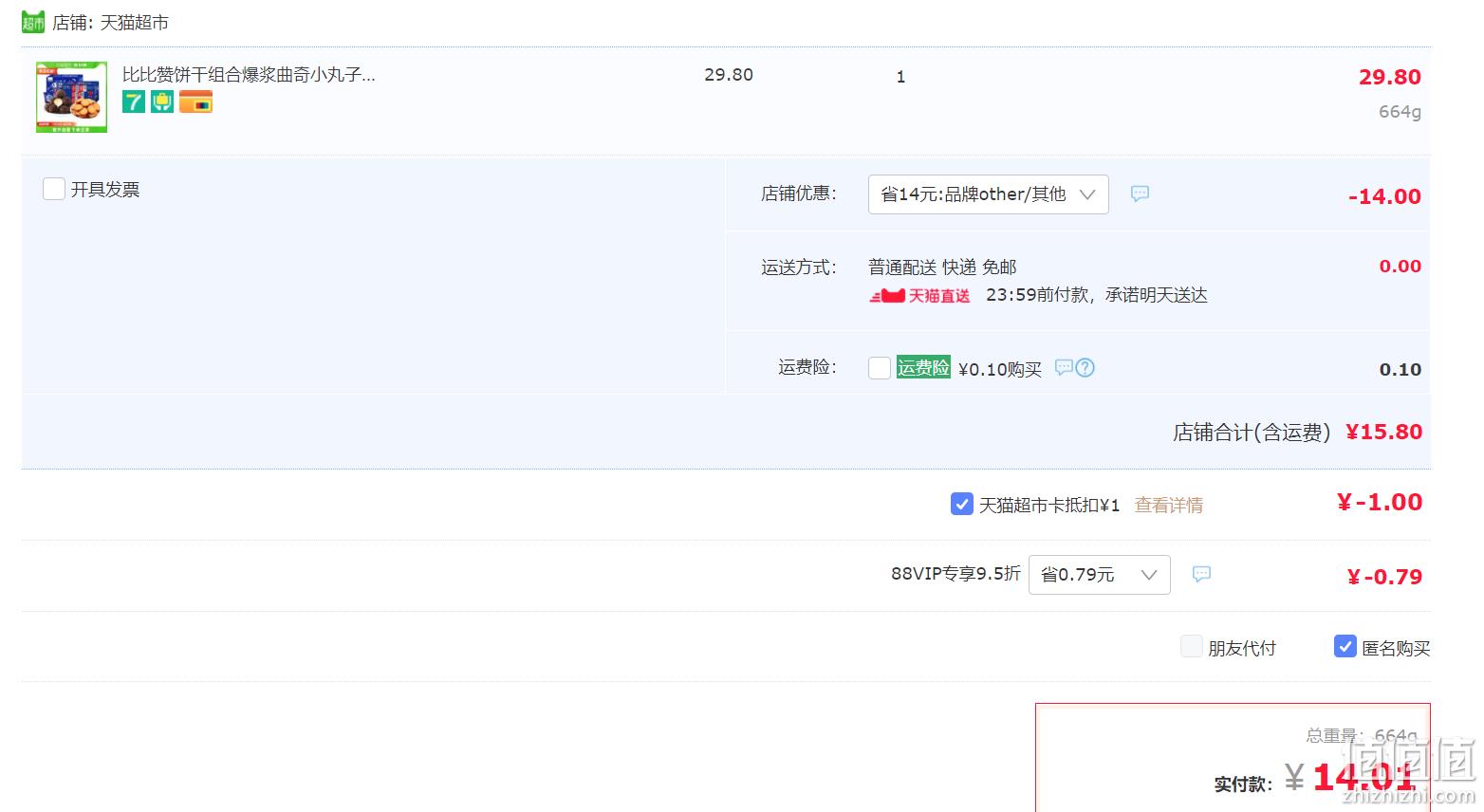
Task: Click the 7-day return service badge
Action: pyautogui.click(x=134, y=101)
